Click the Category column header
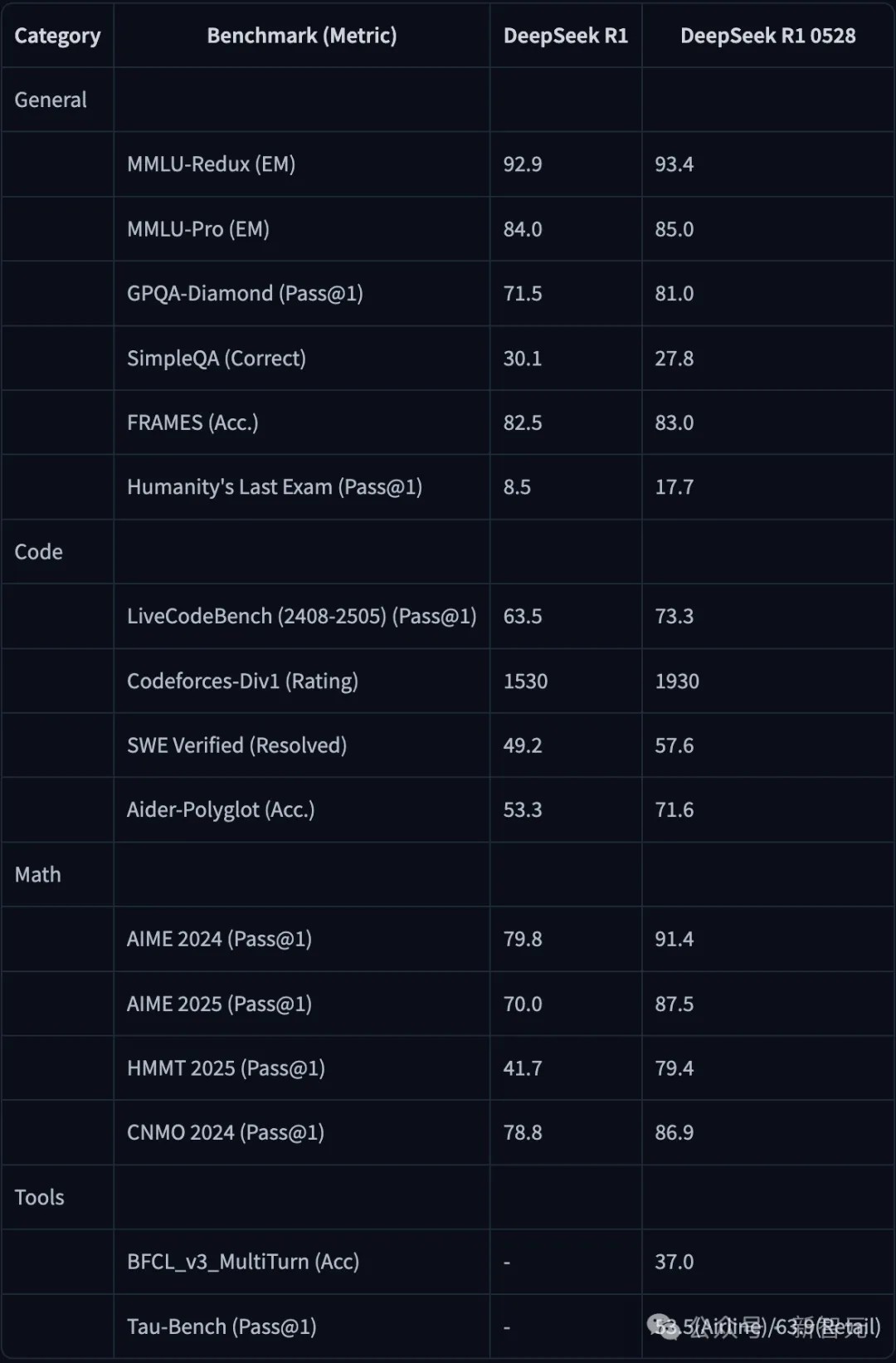This screenshot has width=896, height=1363. pyautogui.click(x=57, y=36)
